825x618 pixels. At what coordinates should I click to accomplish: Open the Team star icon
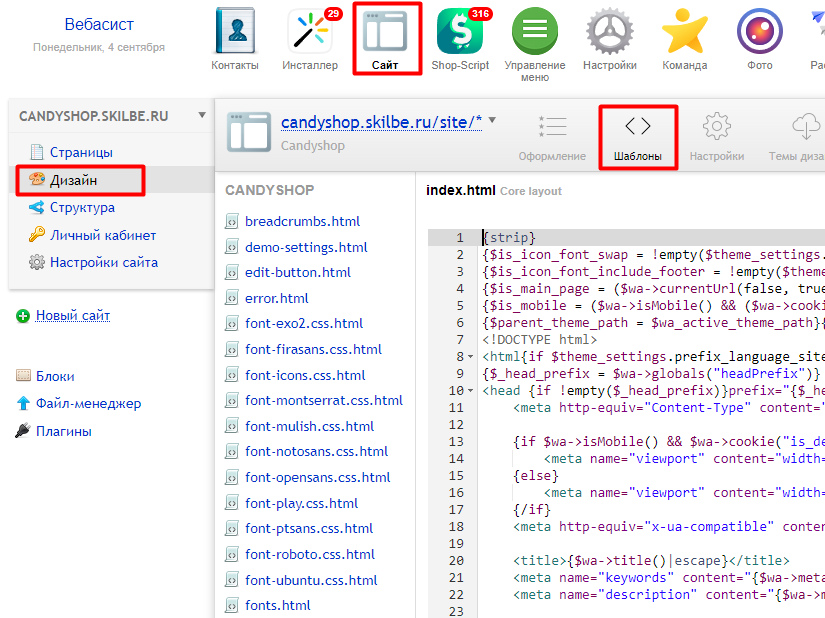click(x=685, y=32)
